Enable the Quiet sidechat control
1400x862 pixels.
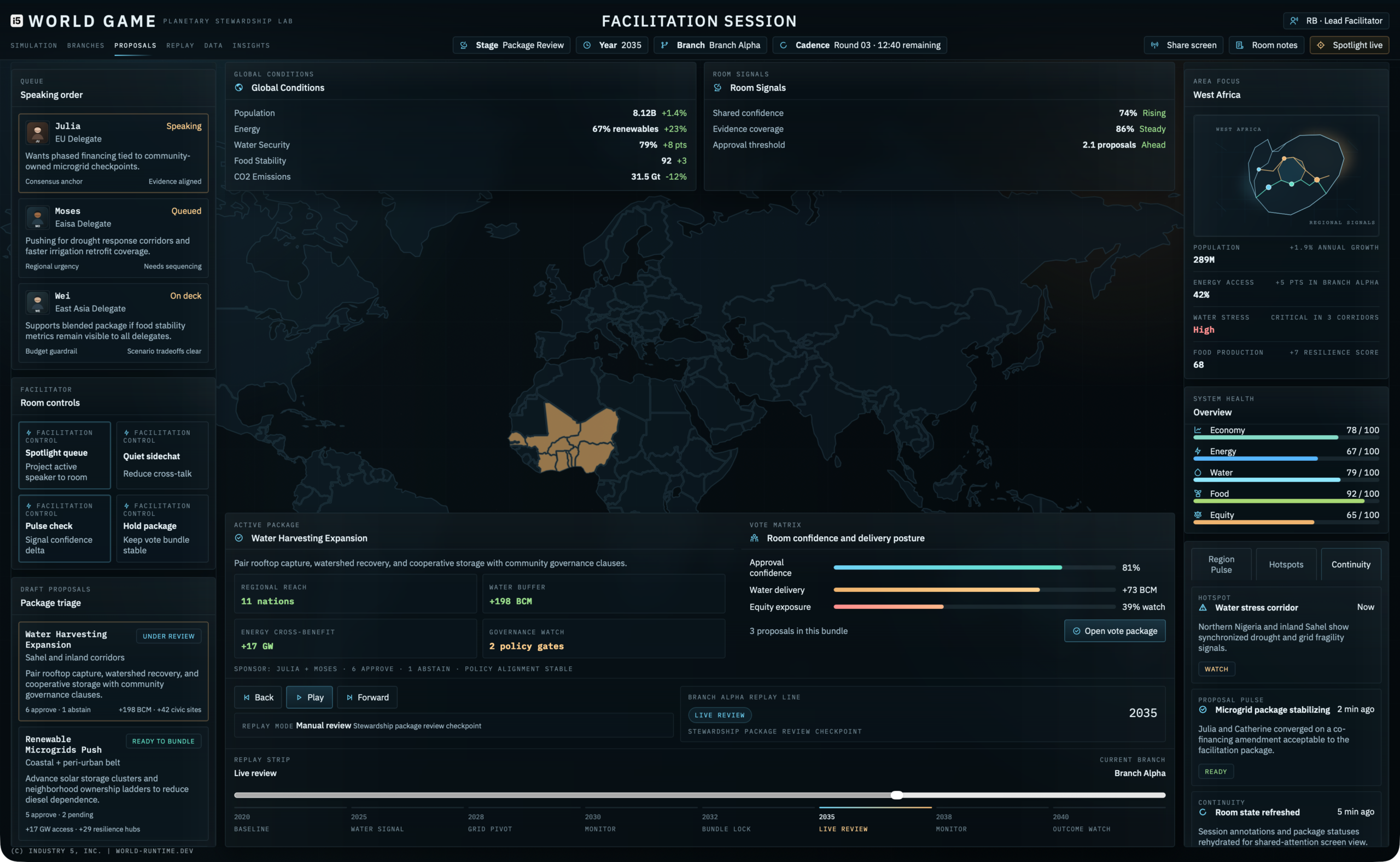click(162, 455)
